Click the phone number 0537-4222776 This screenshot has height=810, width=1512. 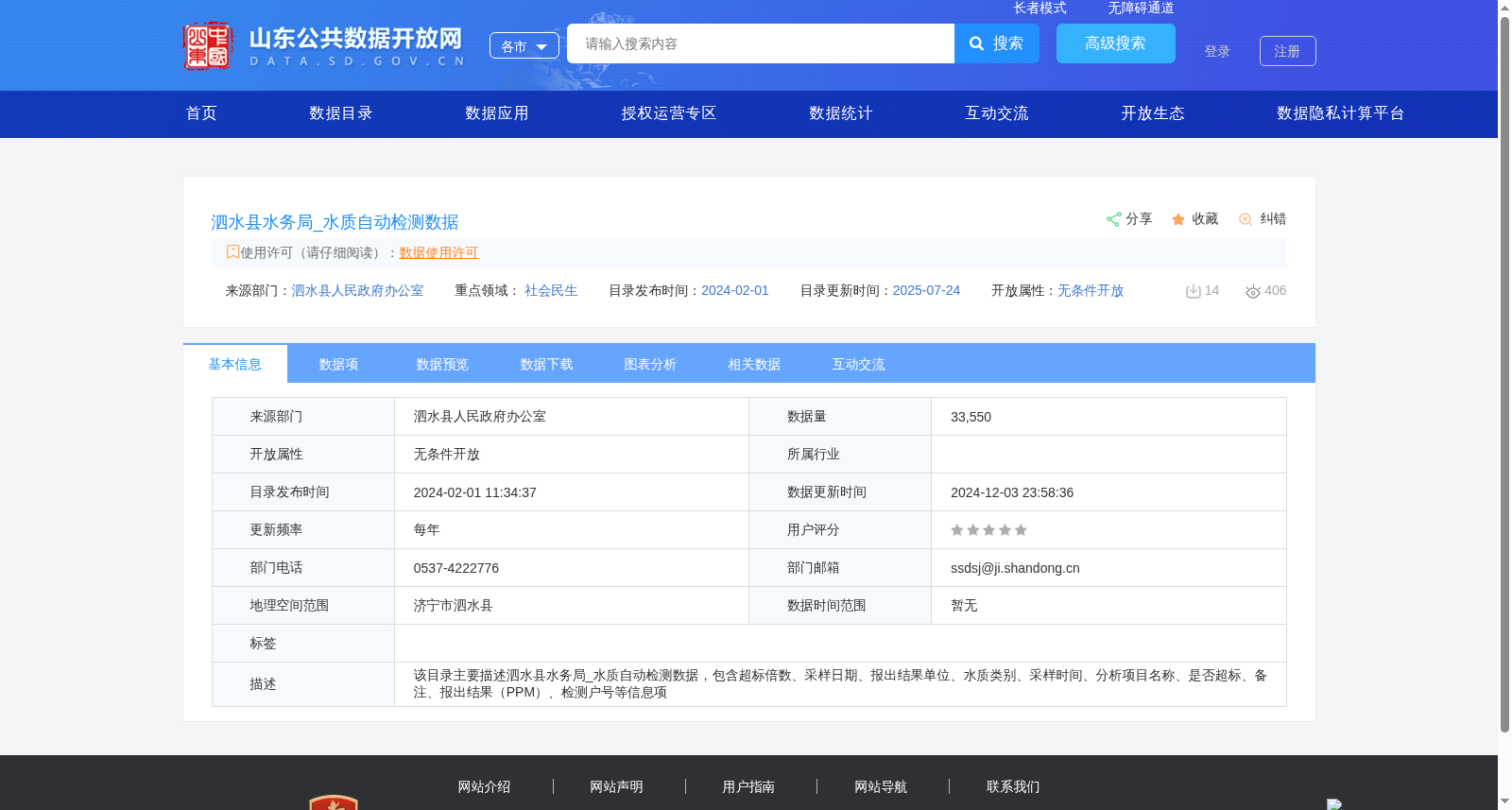coord(456,568)
